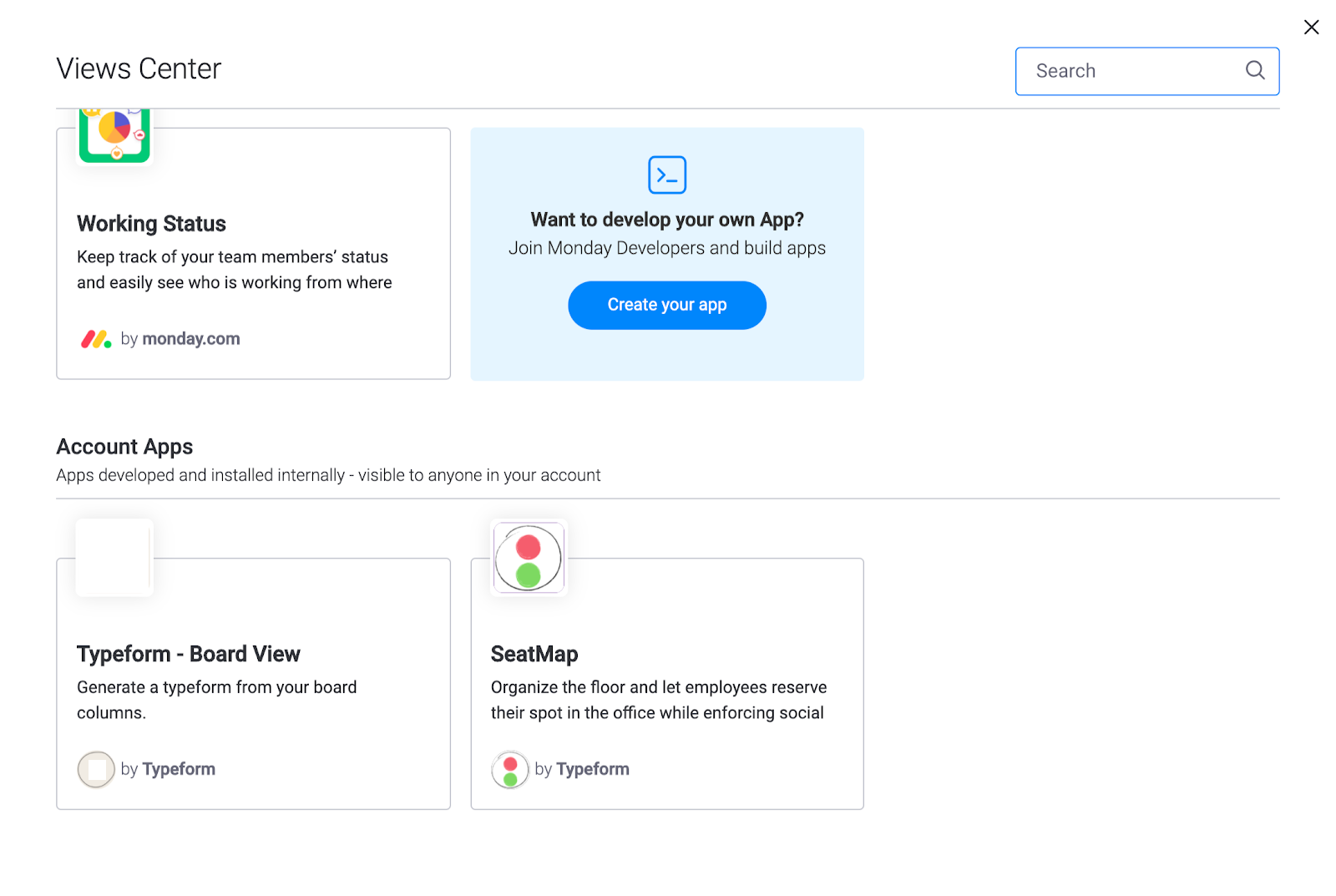Screen dimensions: 1336x896
Task: Click the terminal prompt developer icon
Action: (667, 175)
